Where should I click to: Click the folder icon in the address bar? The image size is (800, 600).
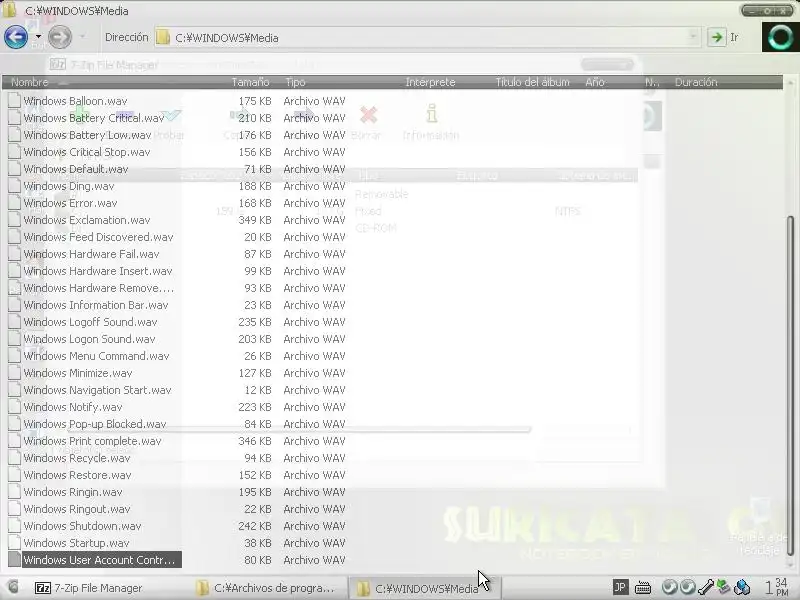[163, 37]
